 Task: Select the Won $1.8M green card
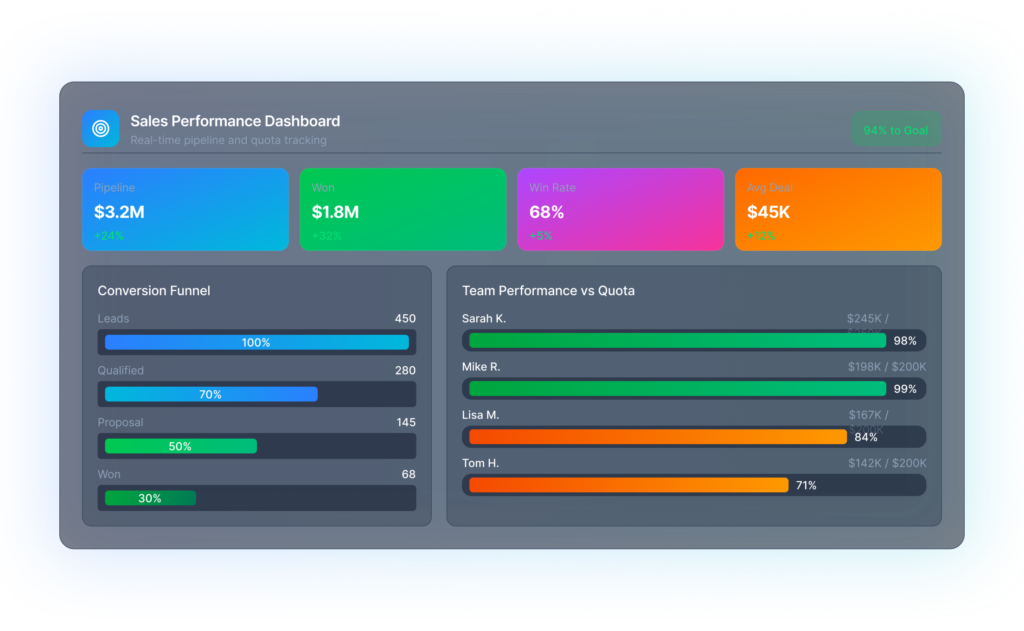403,209
